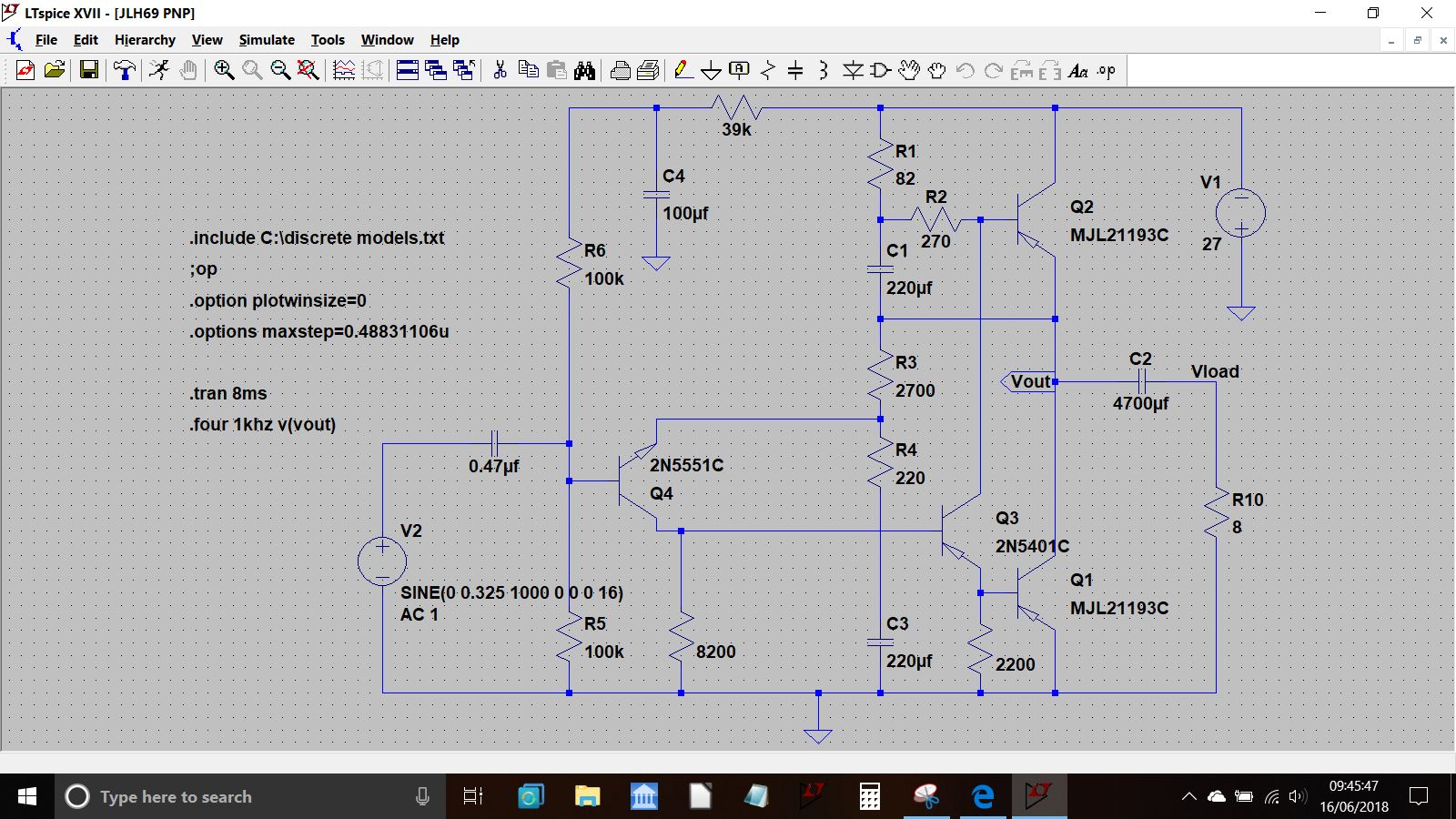Open Print Setup printer icon
The height and width of the screenshot is (819, 1456).
click(649, 70)
